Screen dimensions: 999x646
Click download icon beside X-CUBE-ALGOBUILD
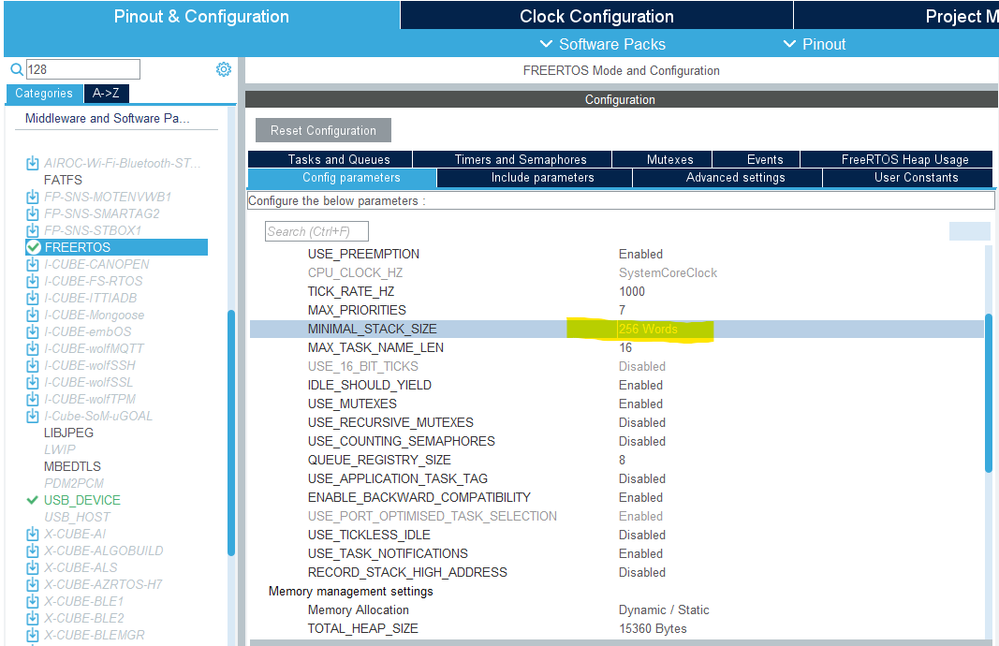pyautogui.click(x=32, y=551)
